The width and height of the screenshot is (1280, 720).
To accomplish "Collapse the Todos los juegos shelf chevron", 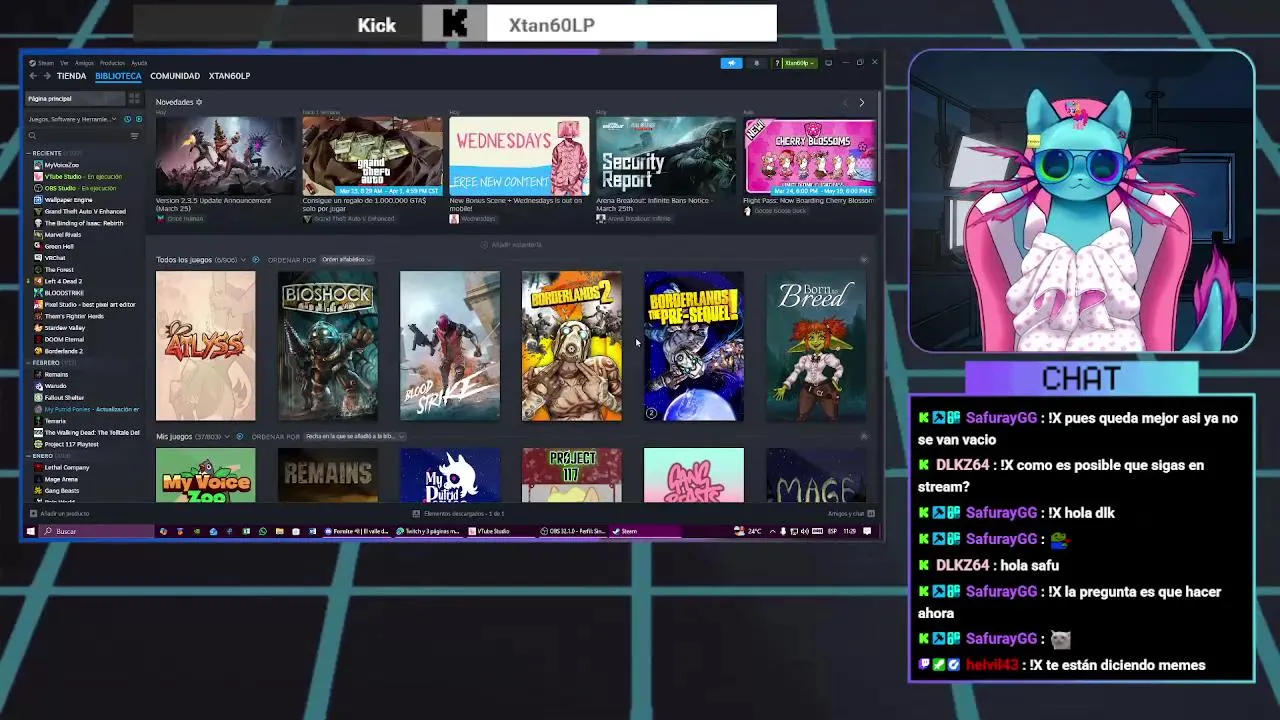I will (x=864, y=260).
